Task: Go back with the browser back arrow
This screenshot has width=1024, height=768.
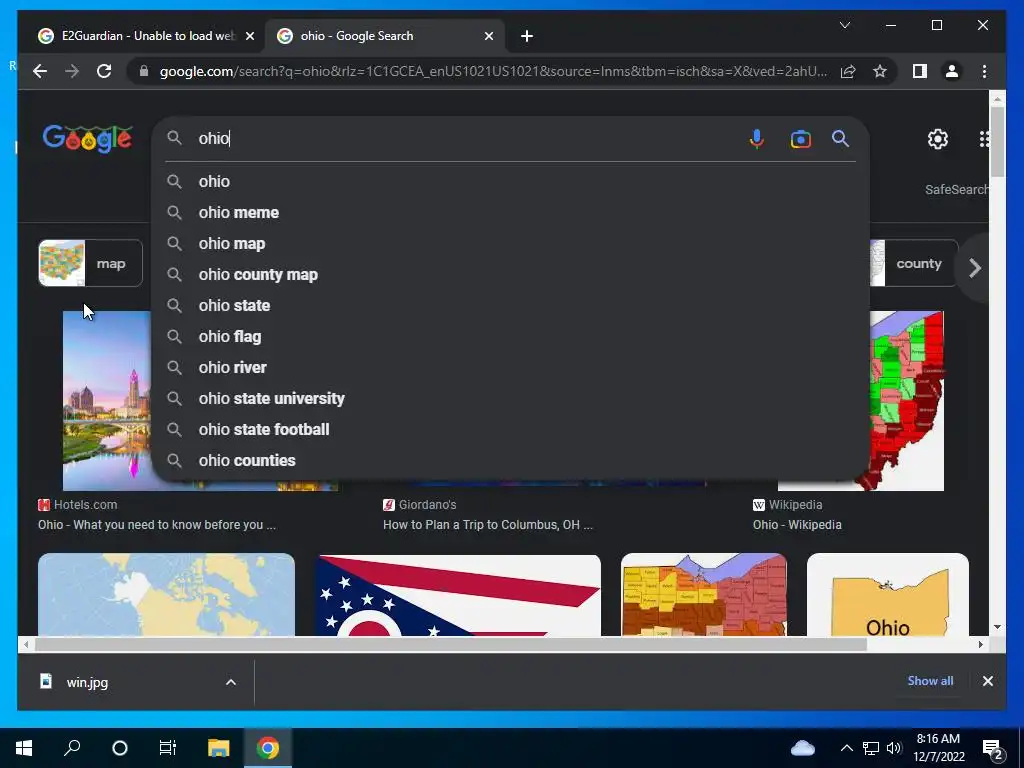Action: (40, 71)
